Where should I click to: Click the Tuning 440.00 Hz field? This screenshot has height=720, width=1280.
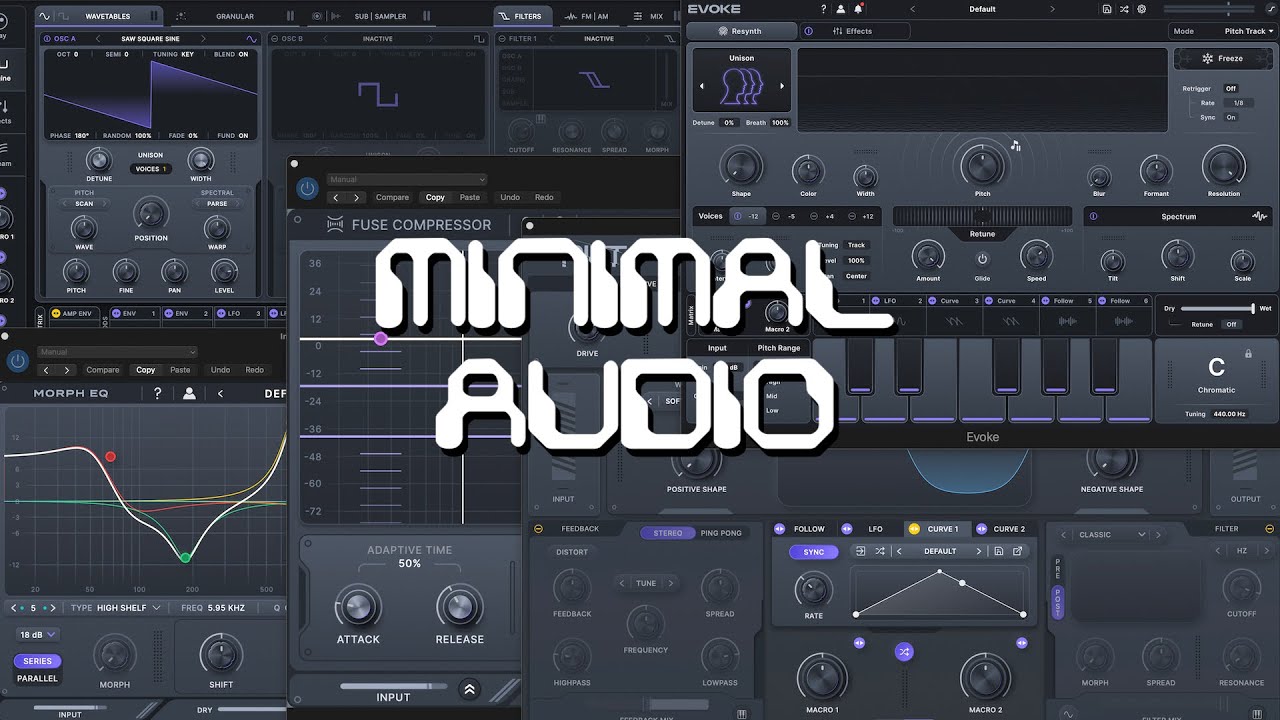tap(1229, 414)
